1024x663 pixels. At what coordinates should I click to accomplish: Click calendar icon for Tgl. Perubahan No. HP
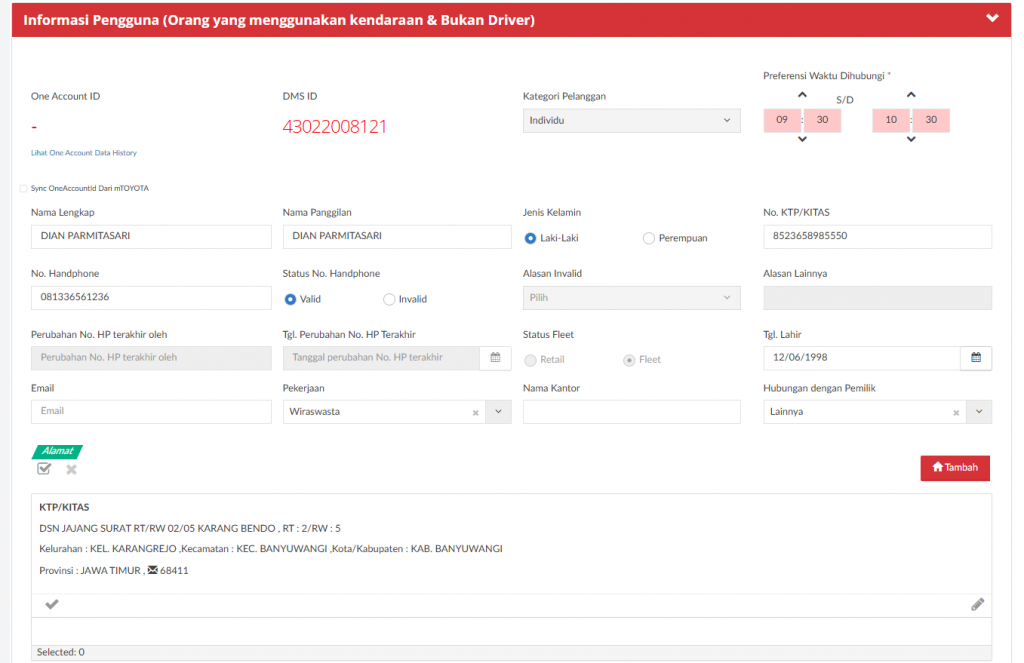tap(495, 357)
